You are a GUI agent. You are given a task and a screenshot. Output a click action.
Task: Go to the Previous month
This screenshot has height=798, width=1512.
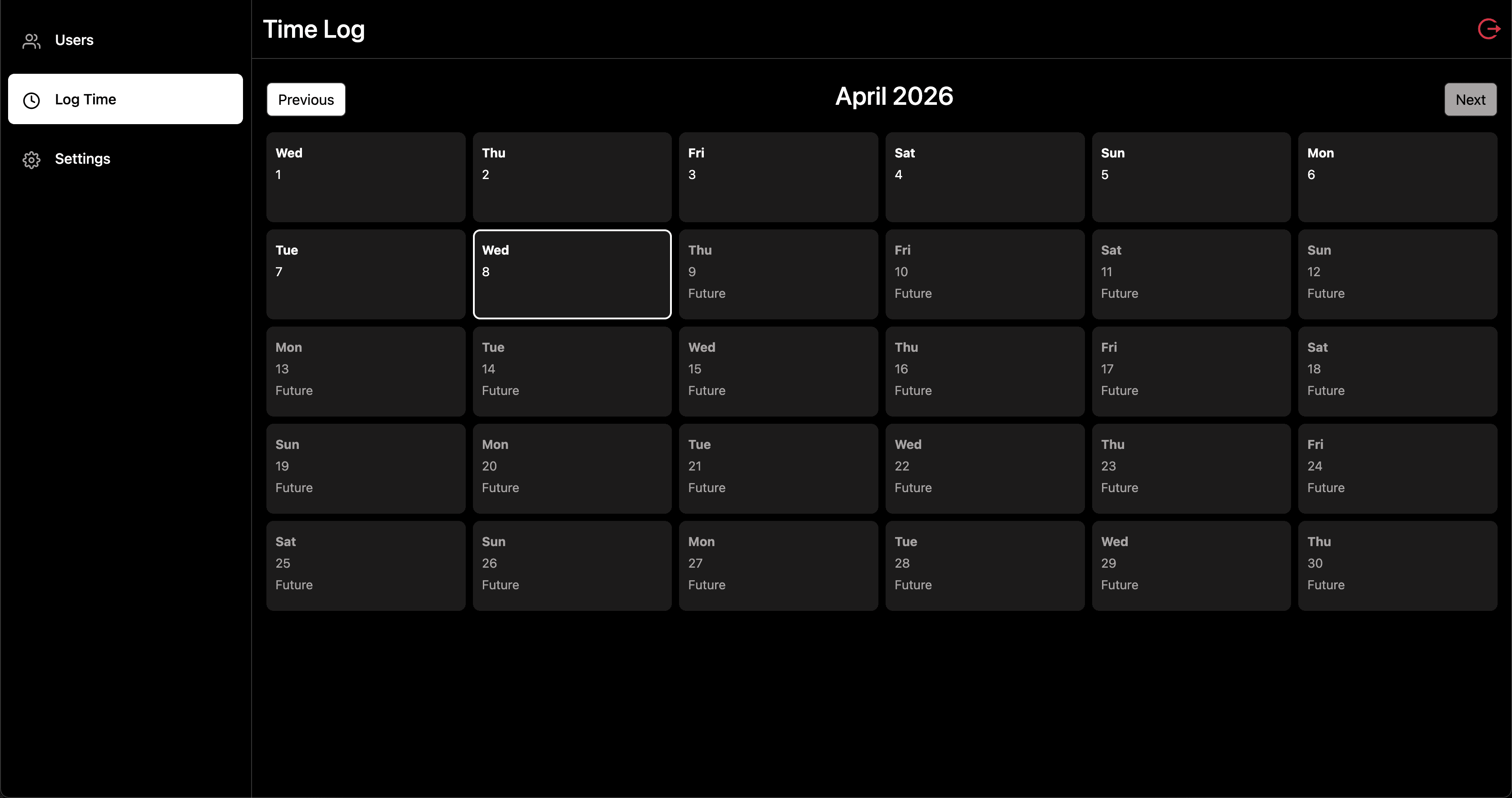[306, 100]
